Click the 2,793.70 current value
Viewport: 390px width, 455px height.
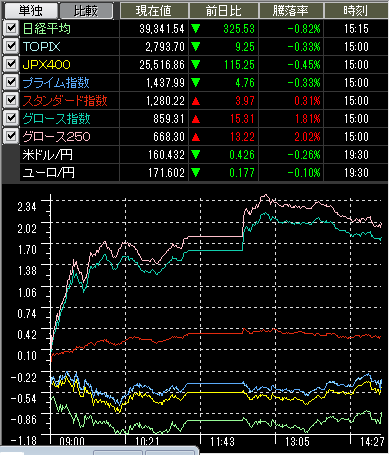[165, 47]
